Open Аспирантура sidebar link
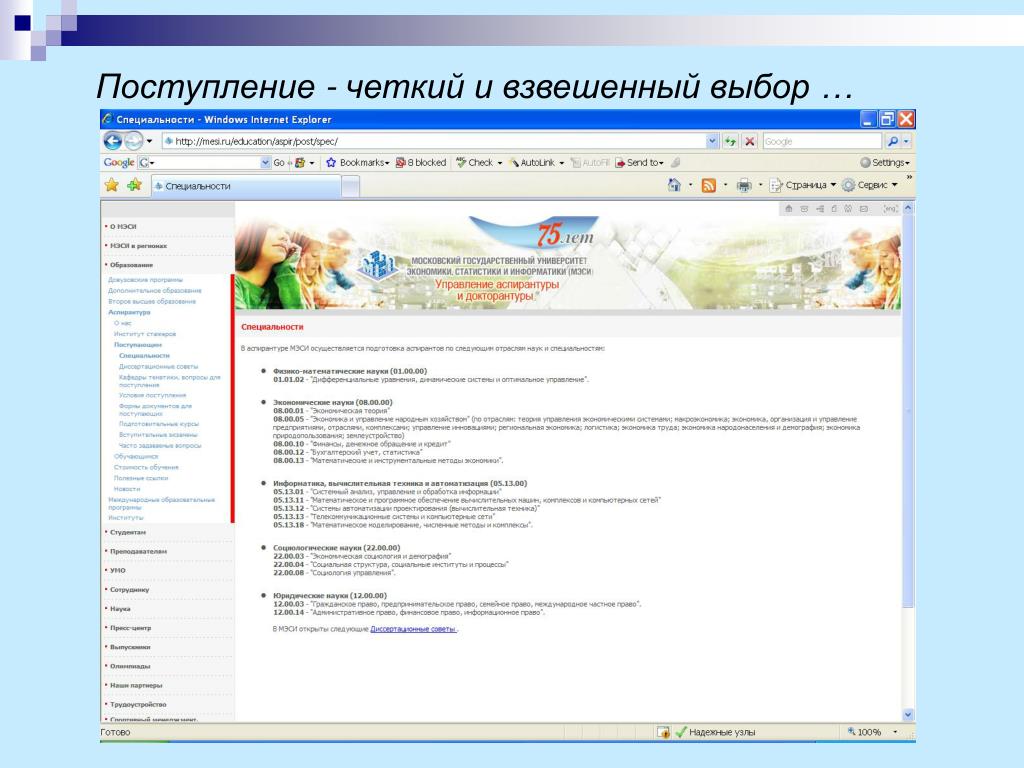Viewport: 1024px width, 768px height. [129, 312]
